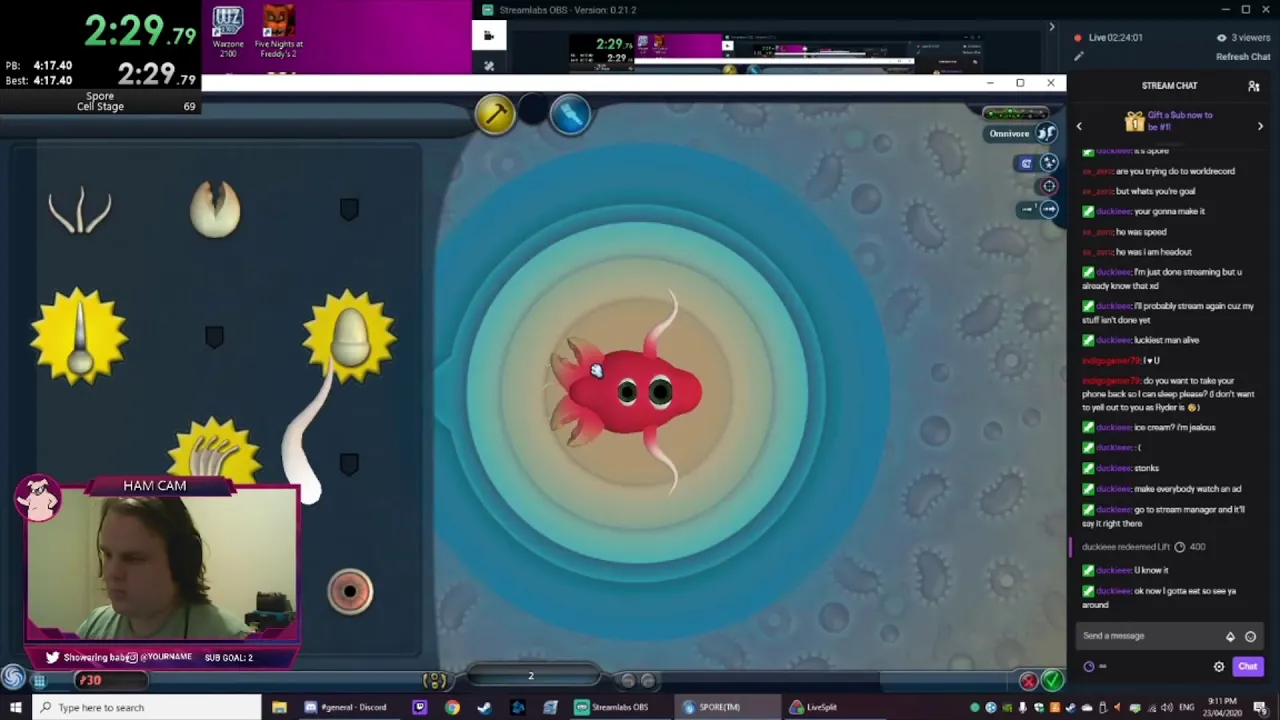Screen dimensions: 1280x720
Task: Click the speed arrows stat icon
Action: (1047, 209)
